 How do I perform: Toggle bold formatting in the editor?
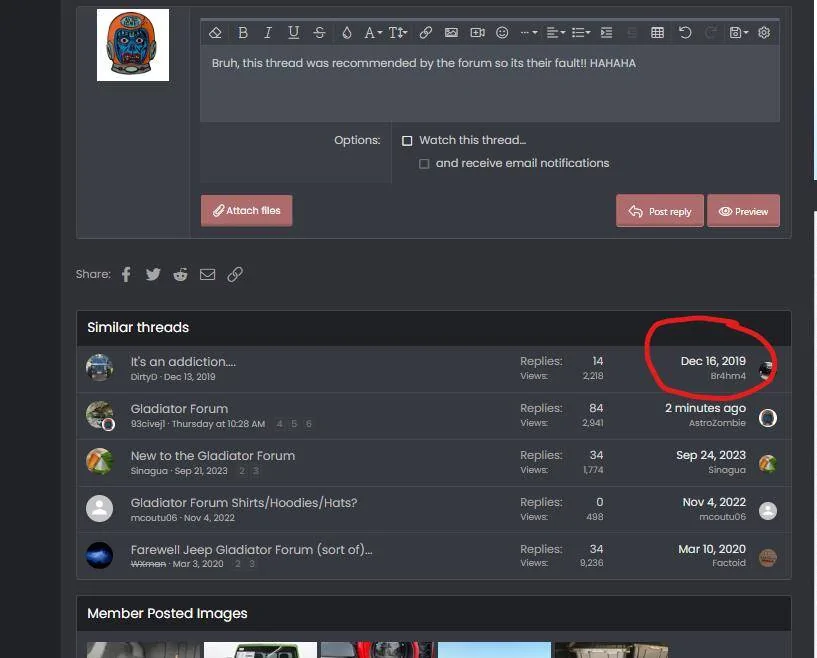coord(242,33)
